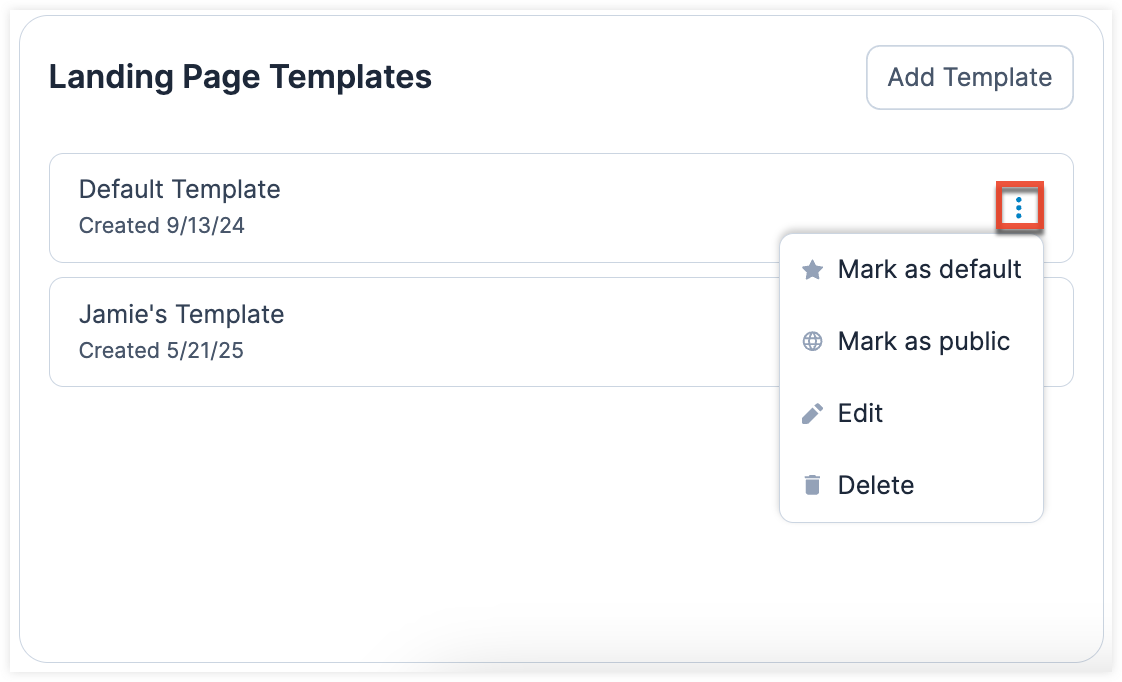Select the globe icon beside Mark as public

(812, 341)
